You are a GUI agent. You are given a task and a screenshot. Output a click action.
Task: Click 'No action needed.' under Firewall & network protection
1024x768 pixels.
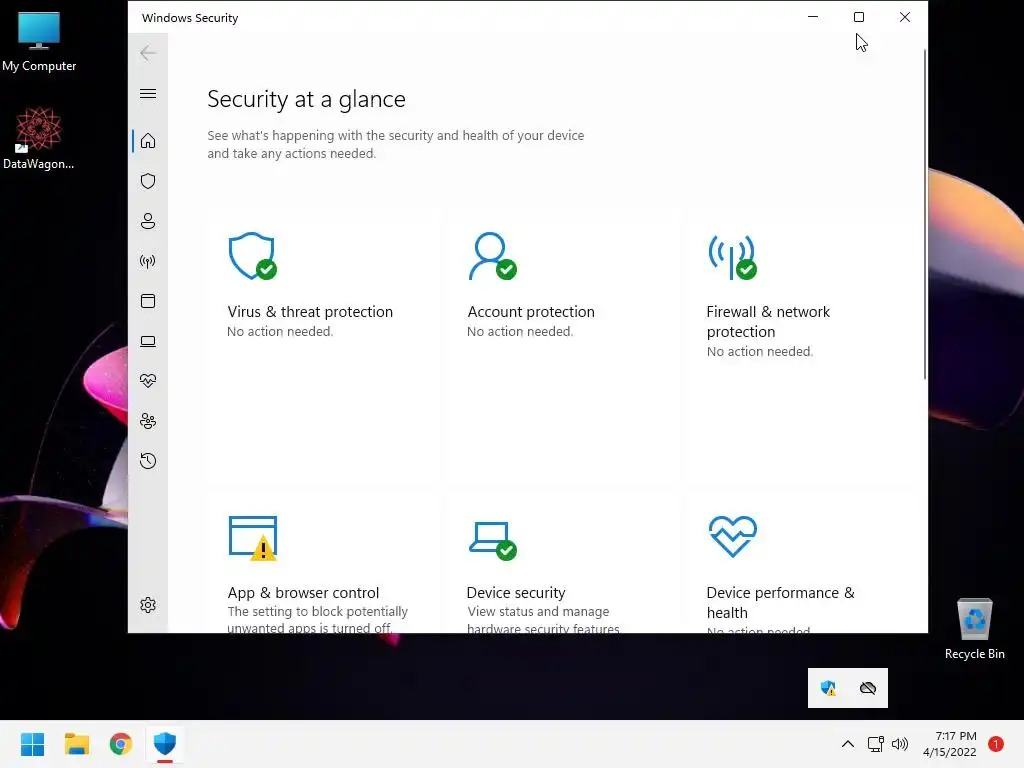[x=760, y=351]
